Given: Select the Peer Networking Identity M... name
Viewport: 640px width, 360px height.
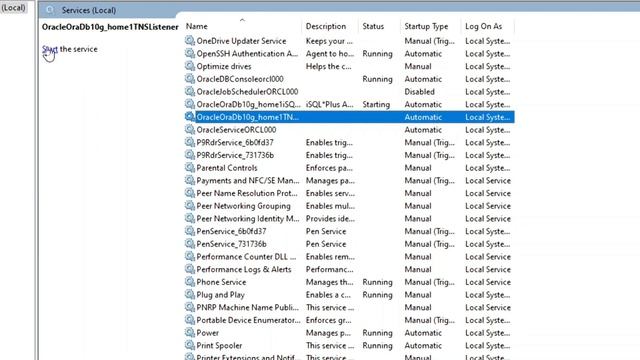Looking at the screenshot, I should 248,218.
